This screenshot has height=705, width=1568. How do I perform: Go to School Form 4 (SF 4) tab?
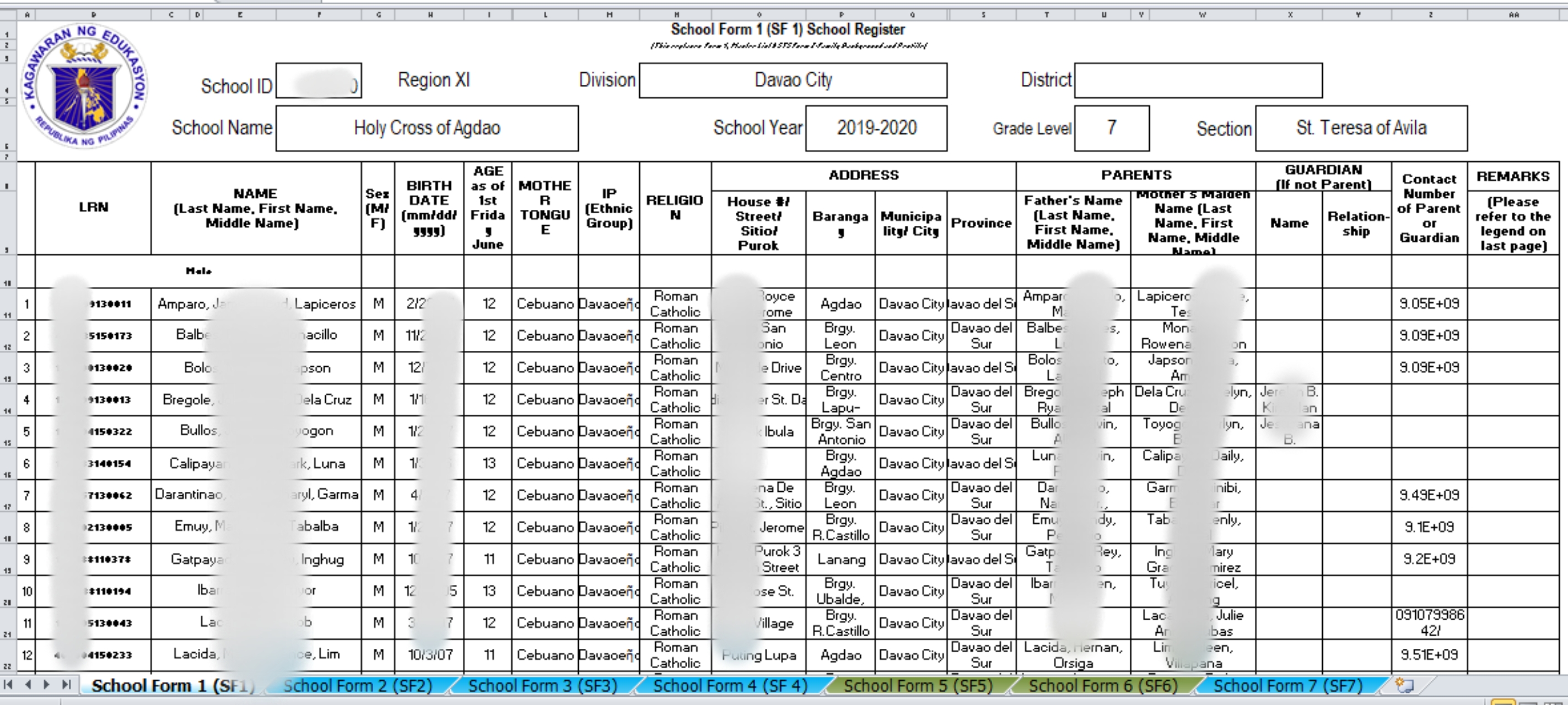click(x=730, y=686)
